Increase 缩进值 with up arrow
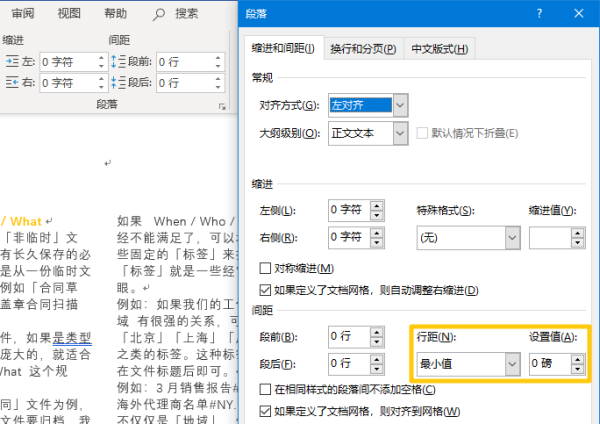The width and height of the screenshot is (600, 424). 578,233
